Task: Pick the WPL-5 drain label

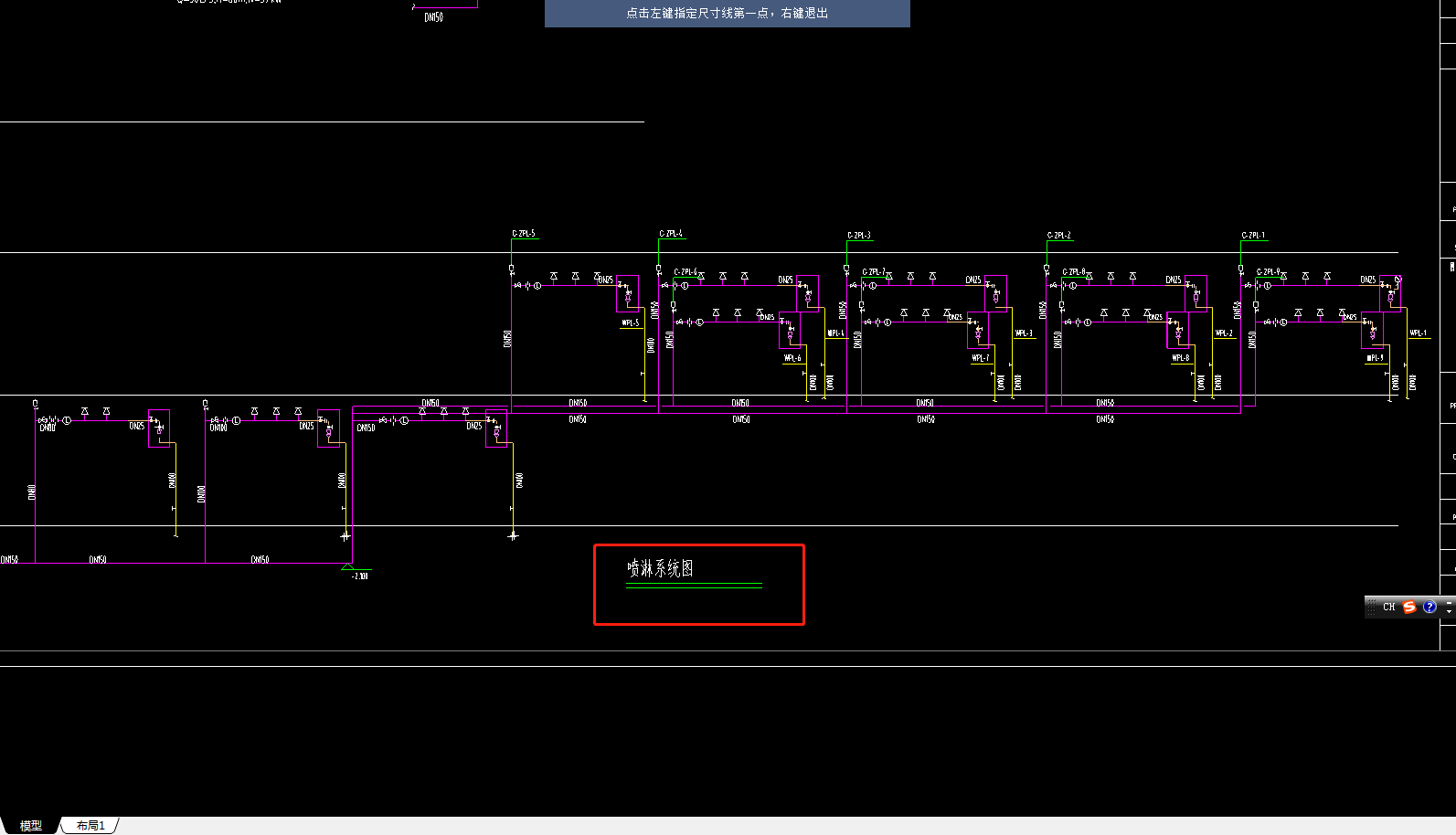Action: 631,322
